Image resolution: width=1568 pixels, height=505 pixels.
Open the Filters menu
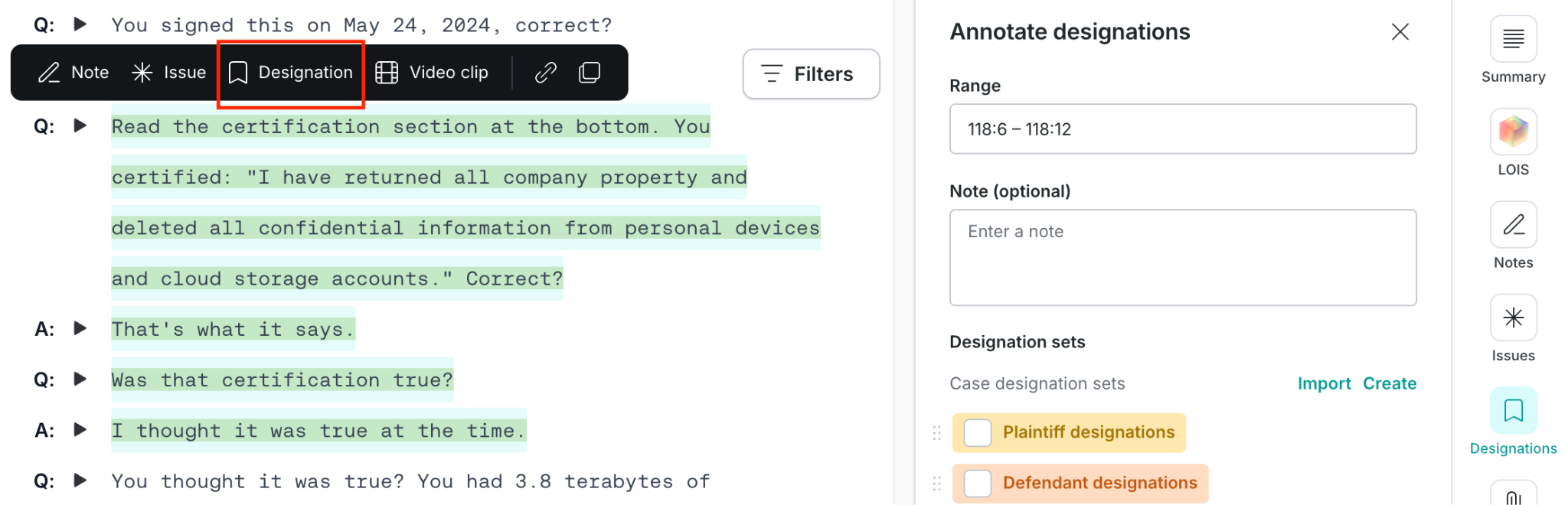click(x=811, y=74)
